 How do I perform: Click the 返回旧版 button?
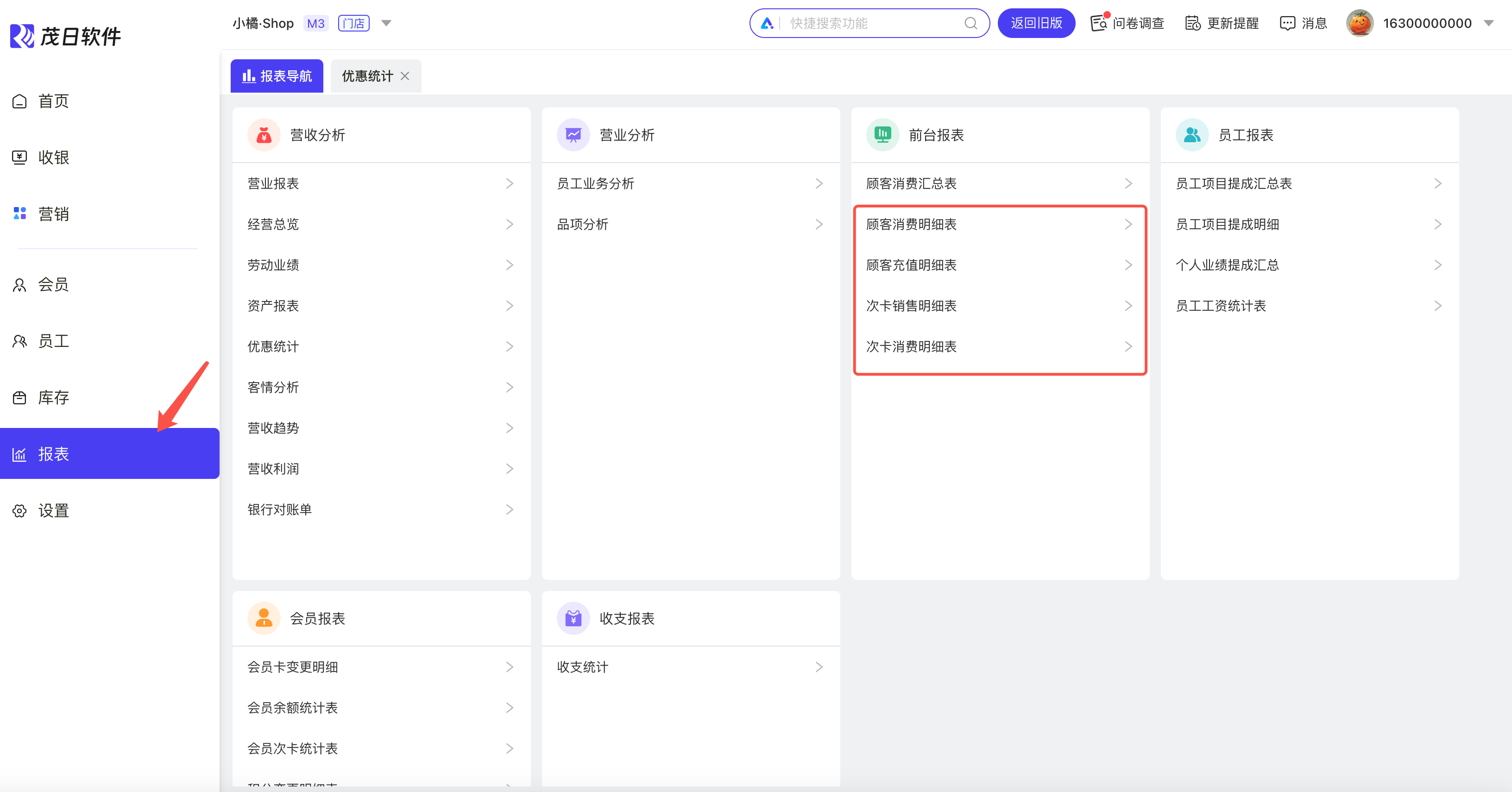click(x=1036, y=24)
